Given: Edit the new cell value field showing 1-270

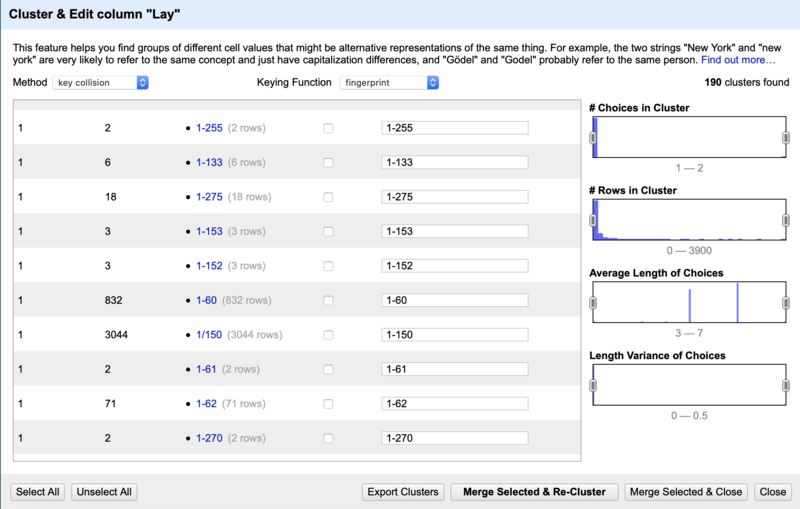Looking at the screenshot, I should pos(455,438).
